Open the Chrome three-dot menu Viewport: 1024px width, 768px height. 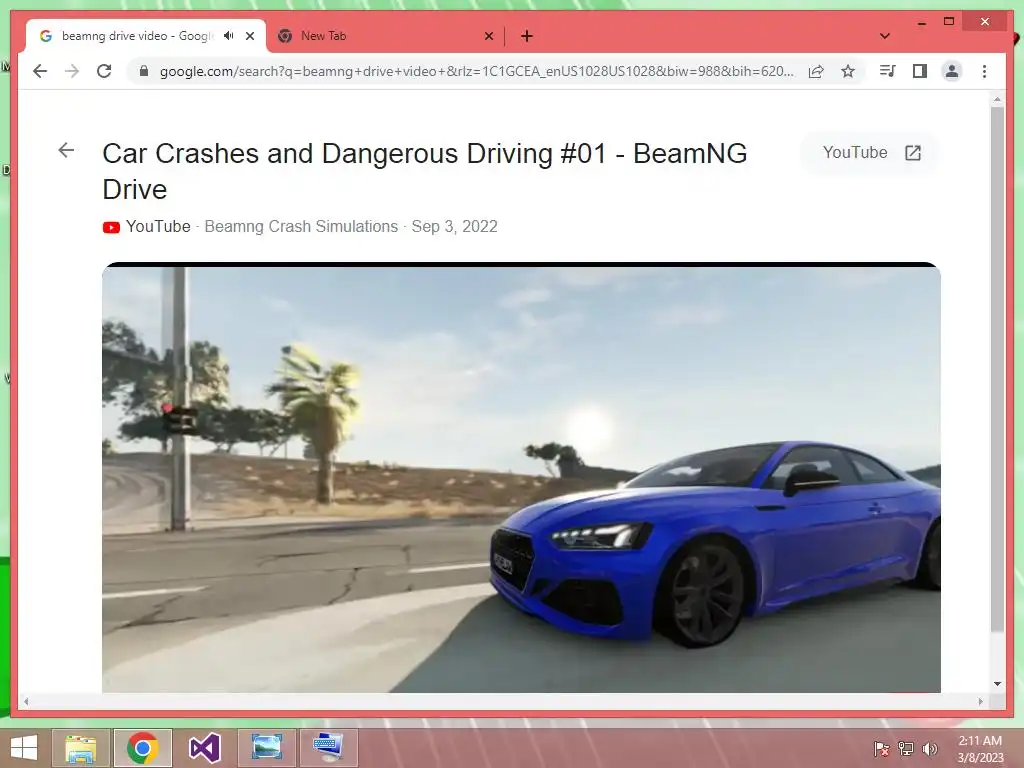984,71
